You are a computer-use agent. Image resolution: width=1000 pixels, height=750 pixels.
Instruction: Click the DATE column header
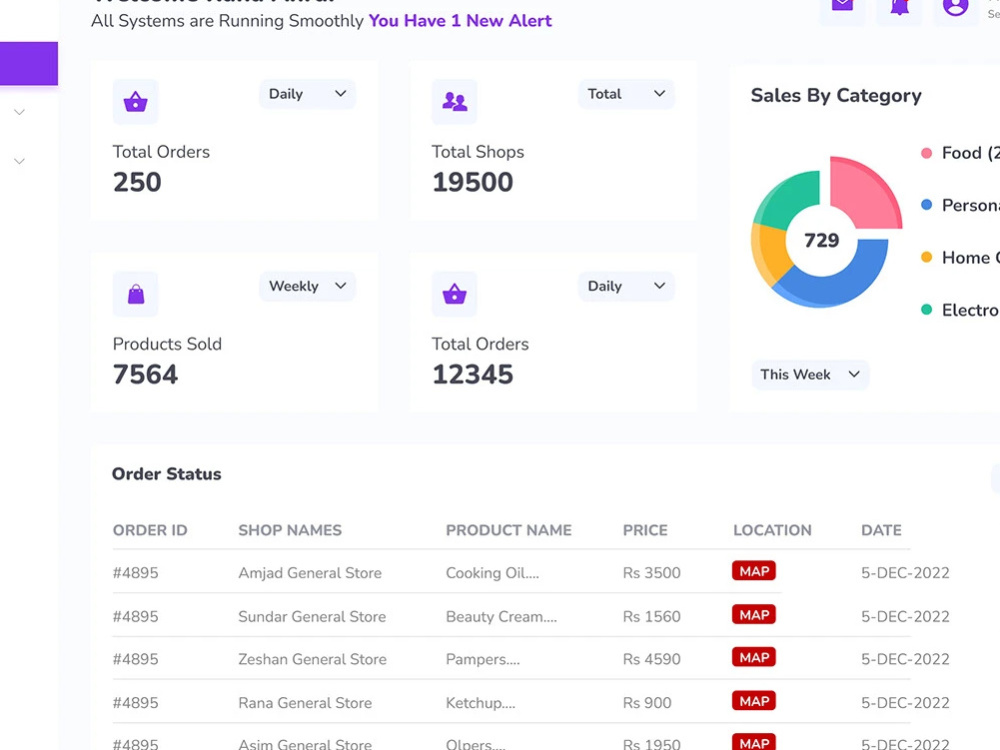point(881,530)
